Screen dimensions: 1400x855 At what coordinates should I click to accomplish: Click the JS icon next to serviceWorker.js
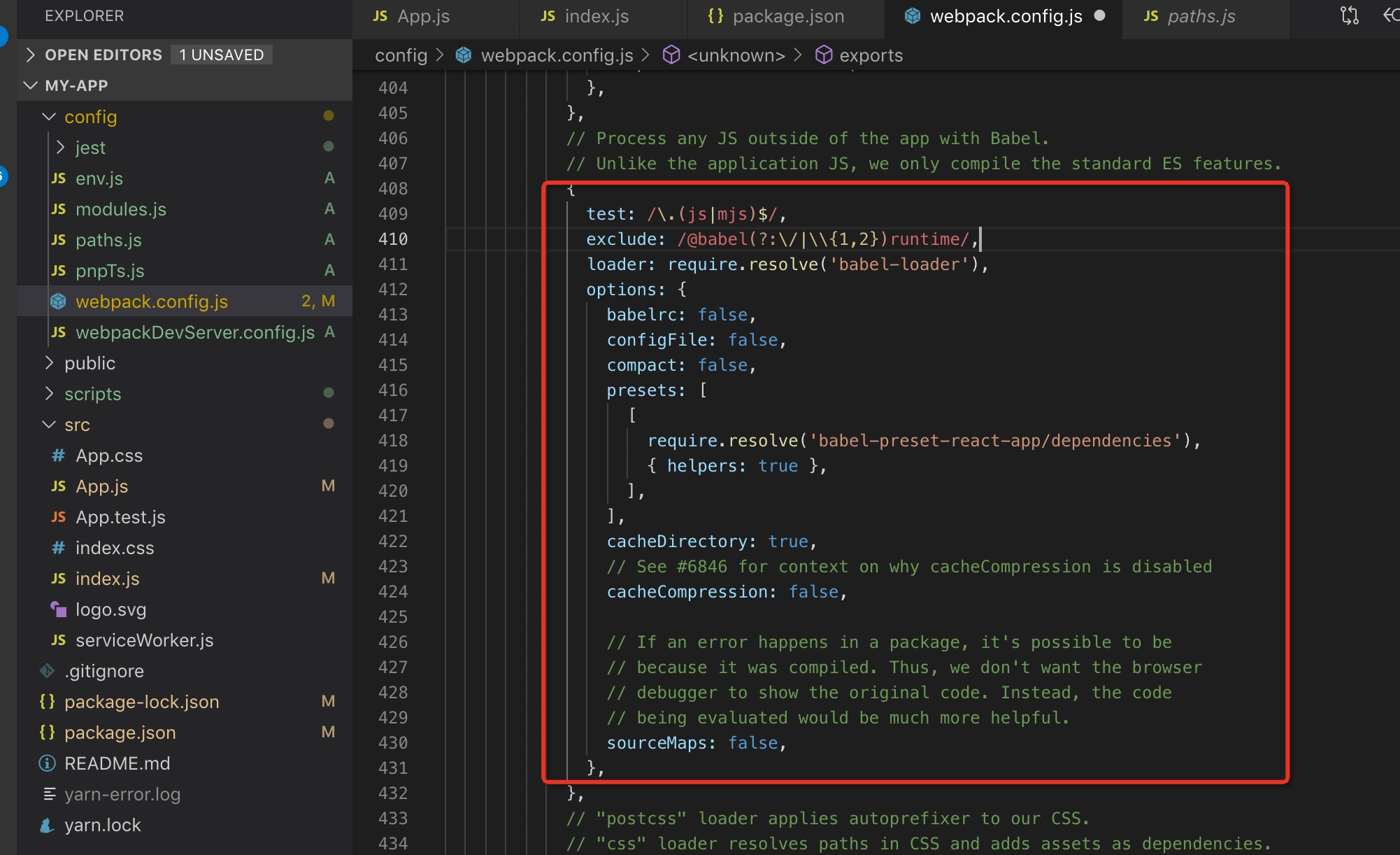pos(59,640)
